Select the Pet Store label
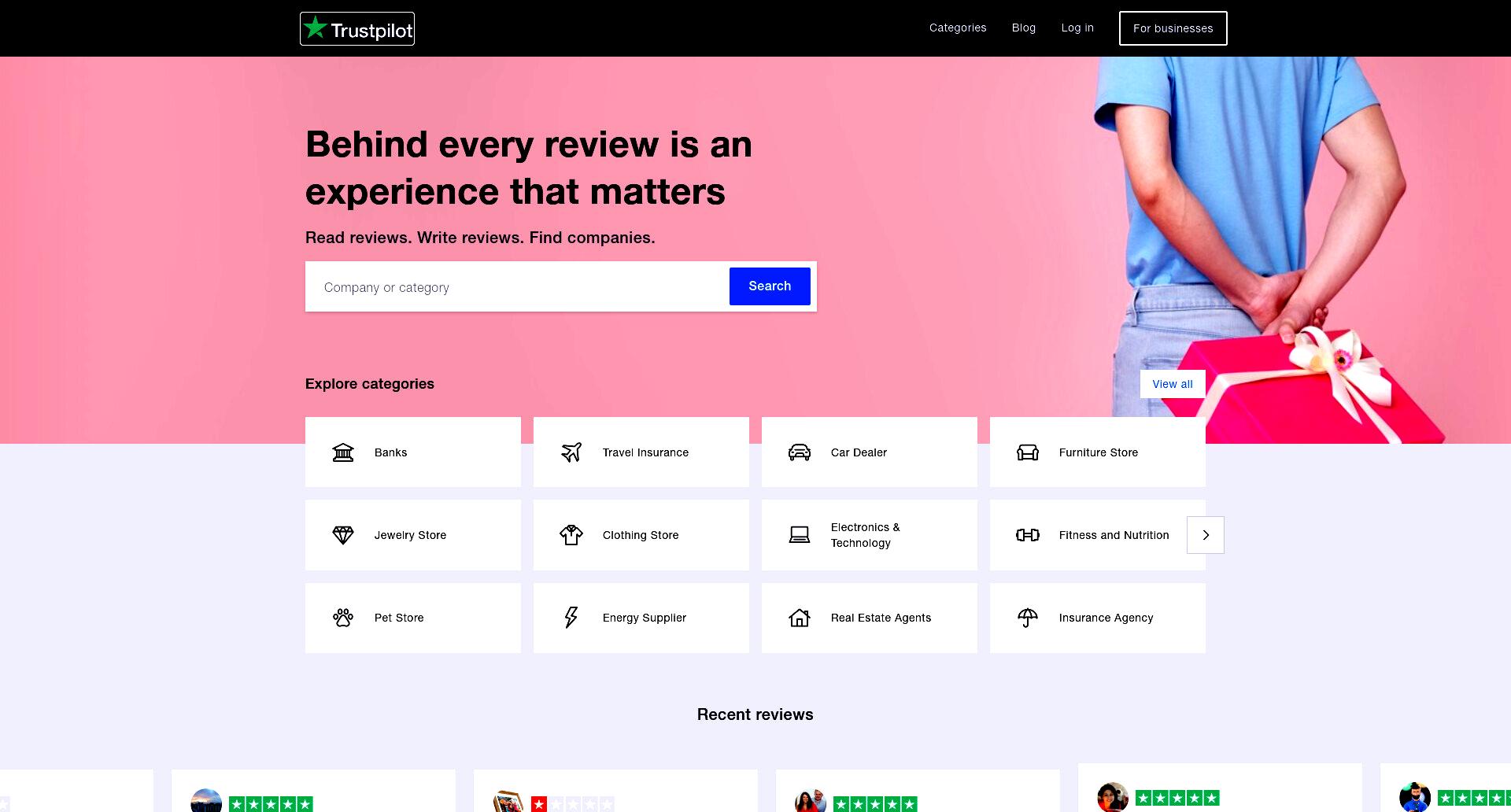Image resolution: width=1511 pixels, height=812 pixels. coord(399,618)
